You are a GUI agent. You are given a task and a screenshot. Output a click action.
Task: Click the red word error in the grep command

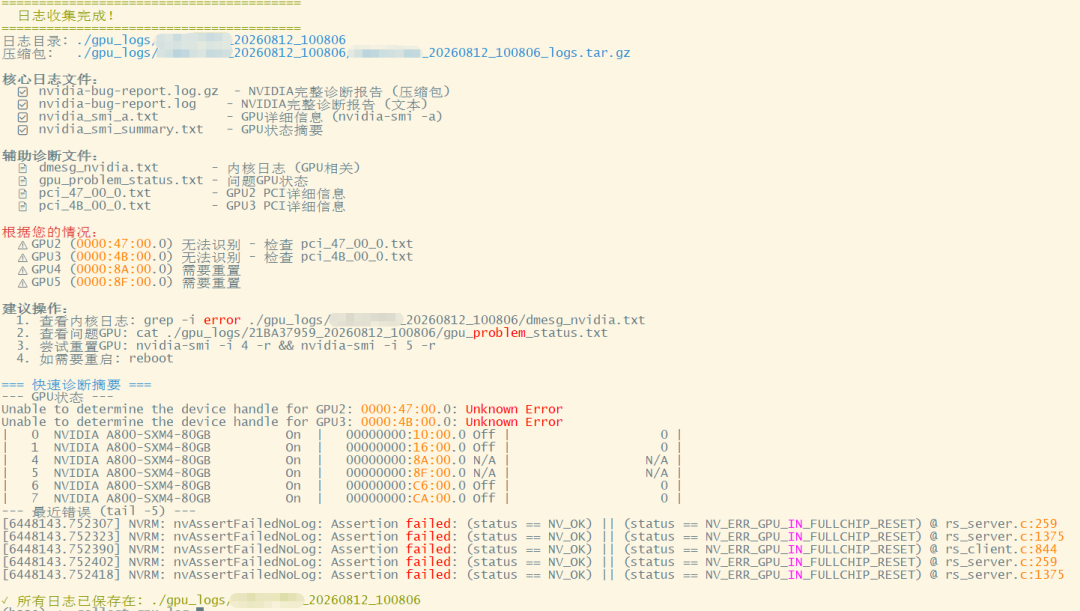point(222,320)
